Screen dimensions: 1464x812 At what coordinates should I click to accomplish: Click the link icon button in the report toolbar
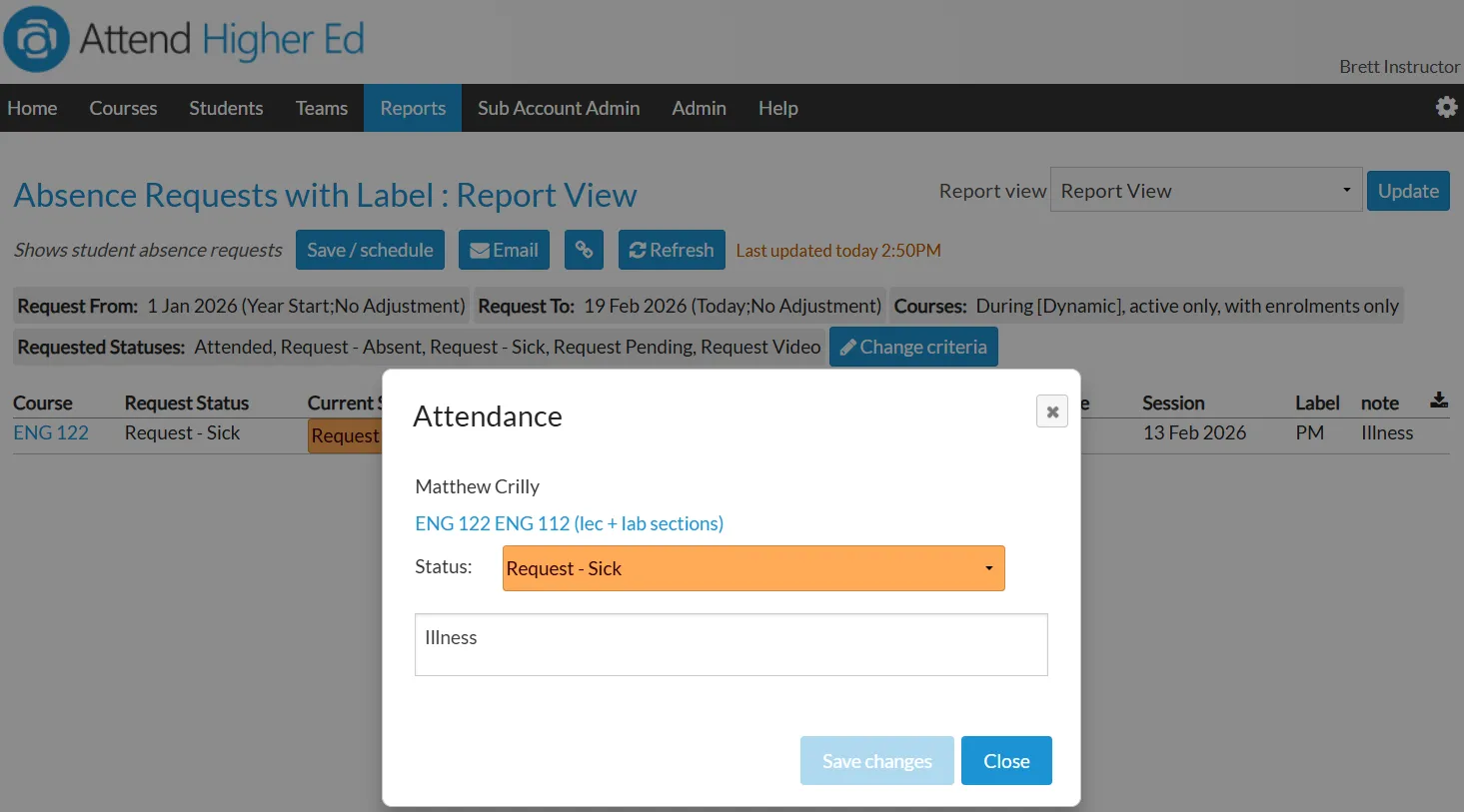(584, 250)
